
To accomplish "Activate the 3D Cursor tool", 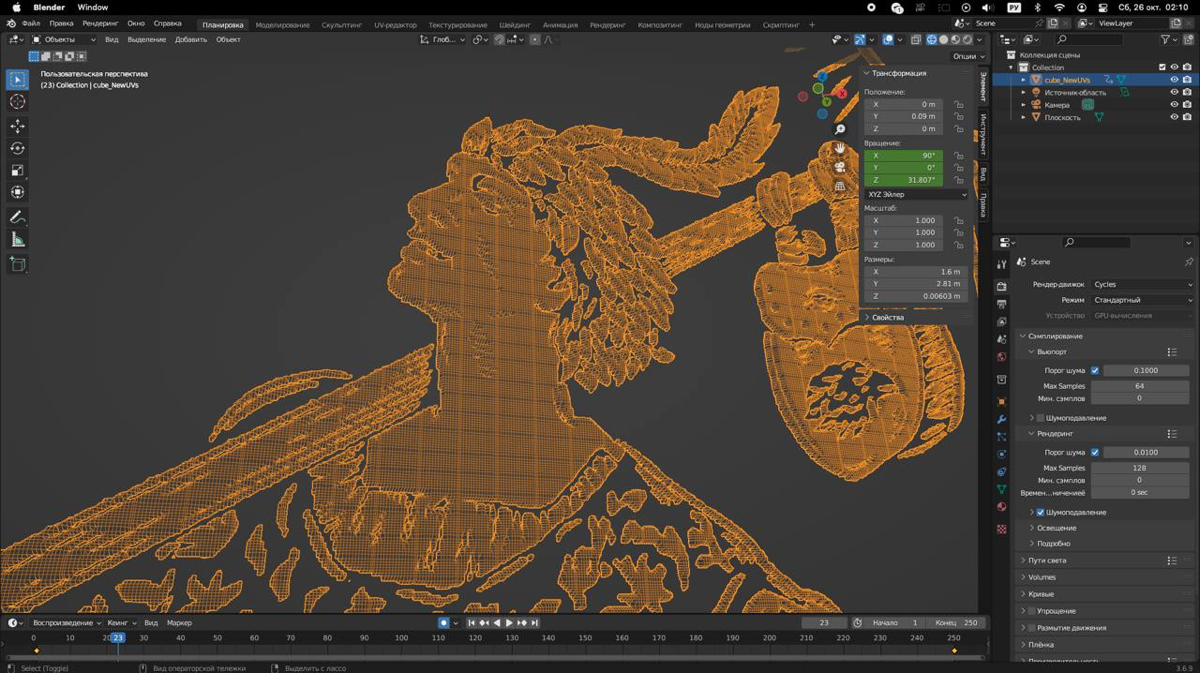I will 18,101.
